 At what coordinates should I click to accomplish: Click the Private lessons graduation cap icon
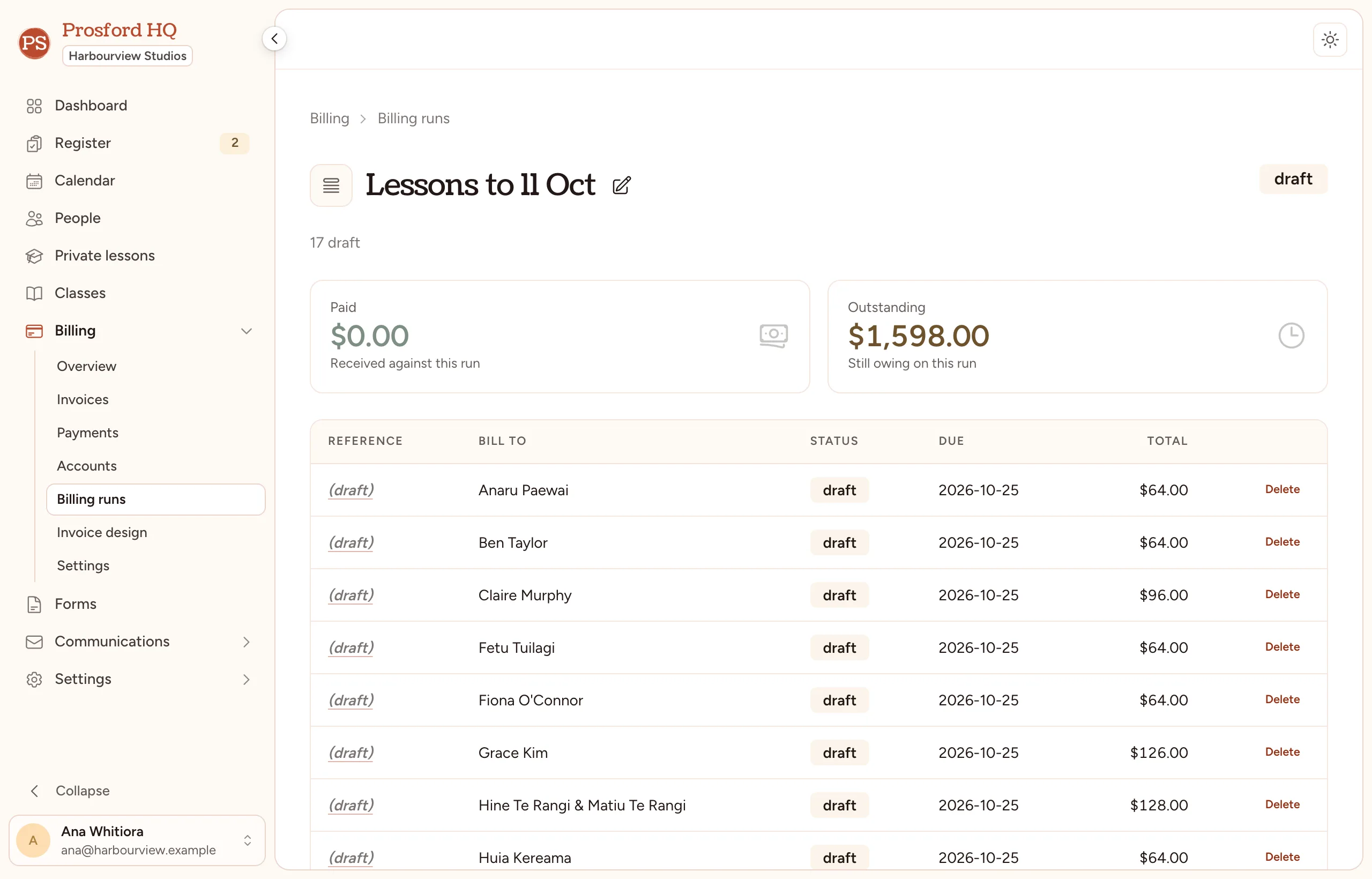coord(34,256)
